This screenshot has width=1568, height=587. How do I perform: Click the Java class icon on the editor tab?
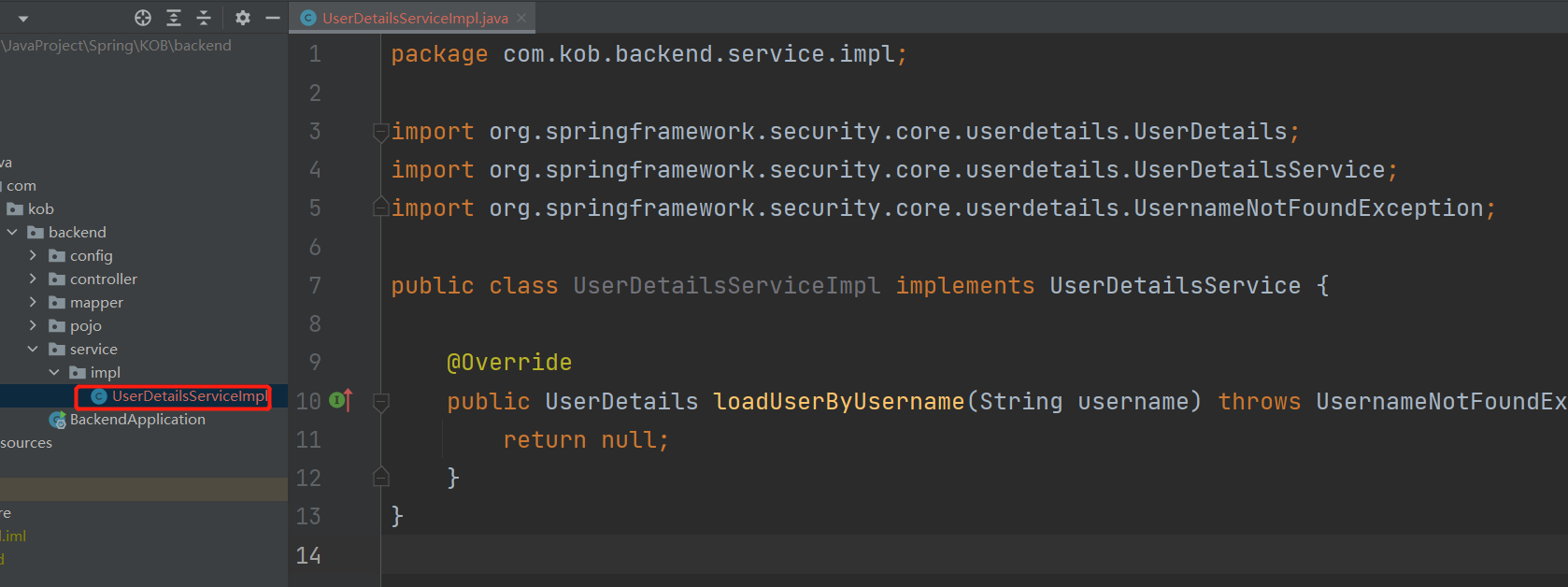[308, 18]
